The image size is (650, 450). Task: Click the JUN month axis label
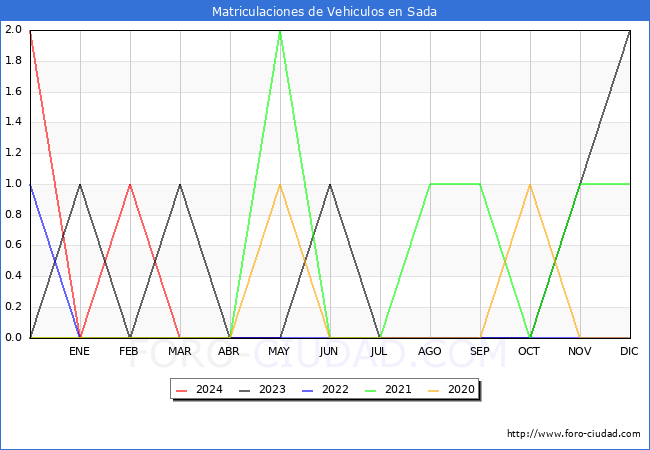click(x=329, y=351)
